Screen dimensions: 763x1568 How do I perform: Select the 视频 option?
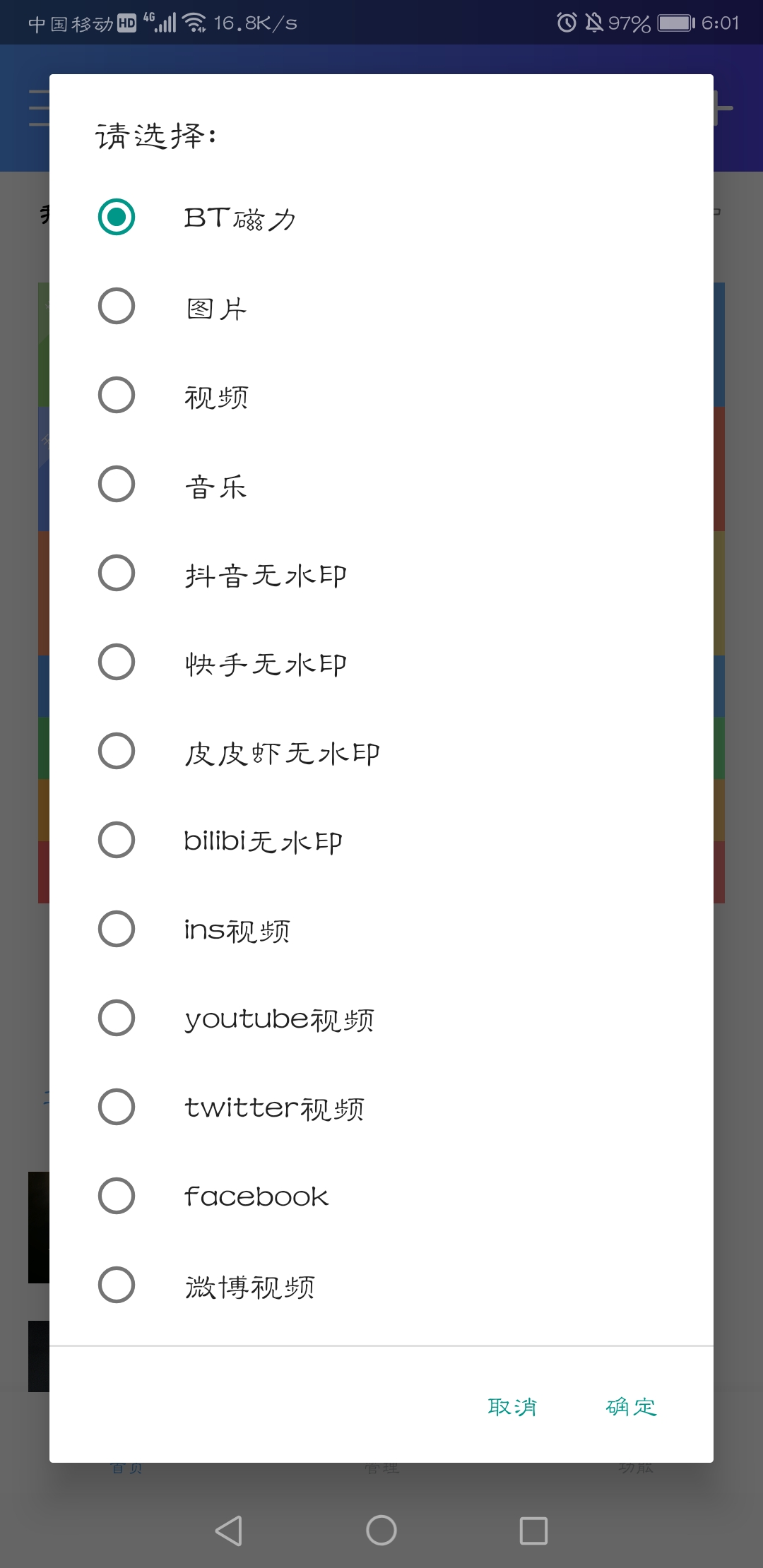(x=117, y=395)
